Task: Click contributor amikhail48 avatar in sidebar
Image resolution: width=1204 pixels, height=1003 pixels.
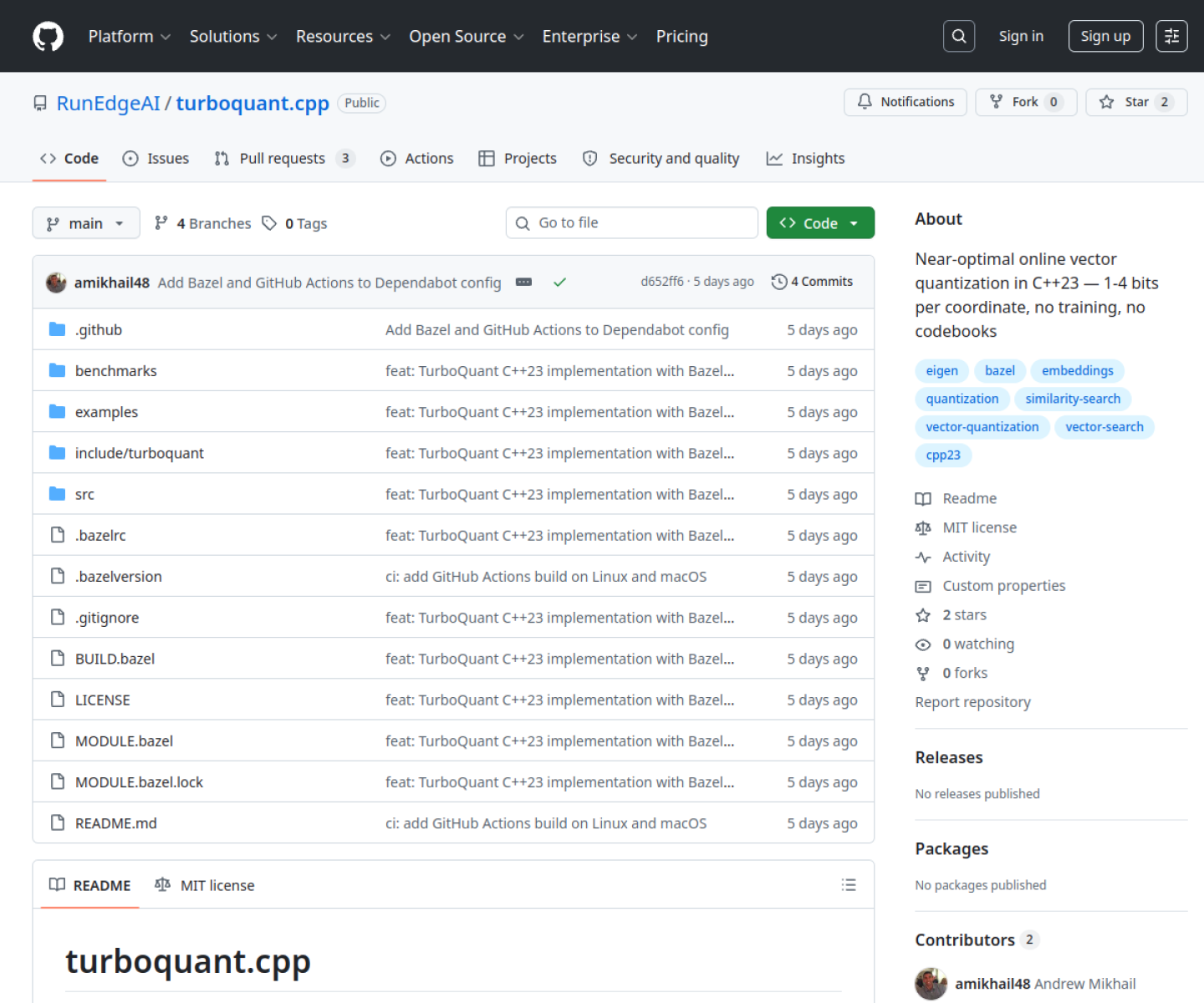Action: coord(931,984)
